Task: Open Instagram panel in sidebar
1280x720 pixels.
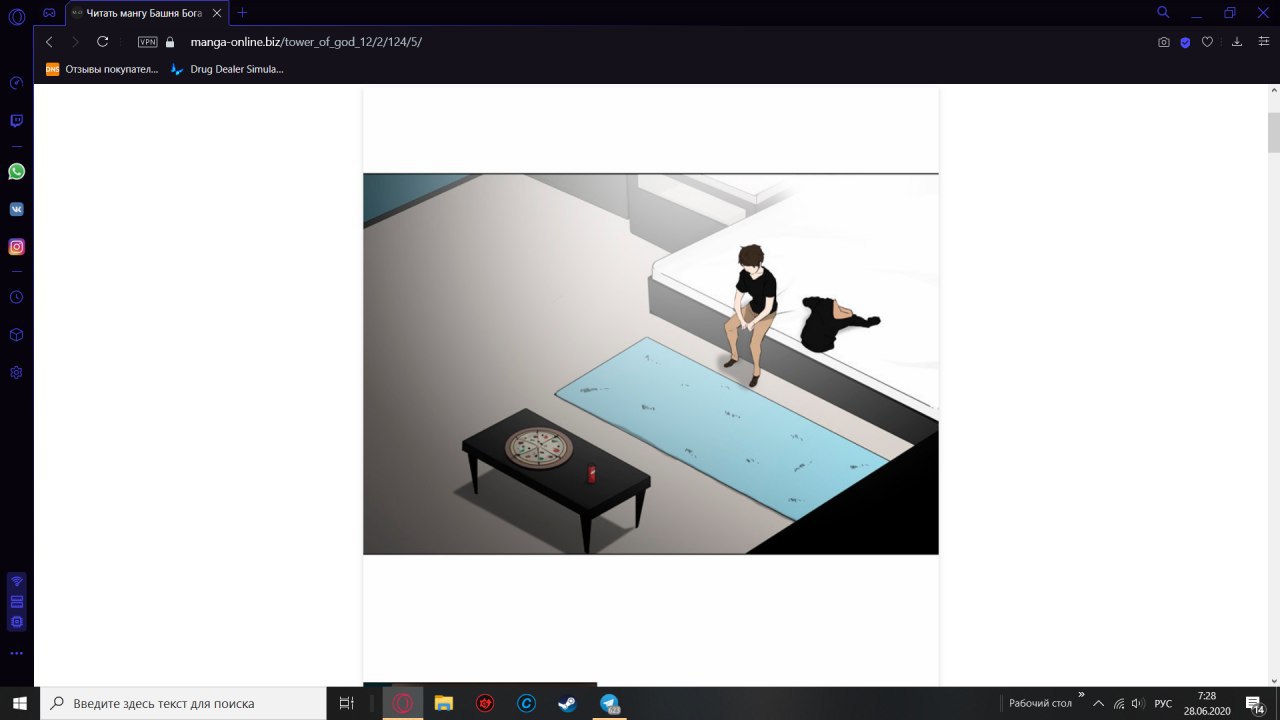Action: point(16,247)
